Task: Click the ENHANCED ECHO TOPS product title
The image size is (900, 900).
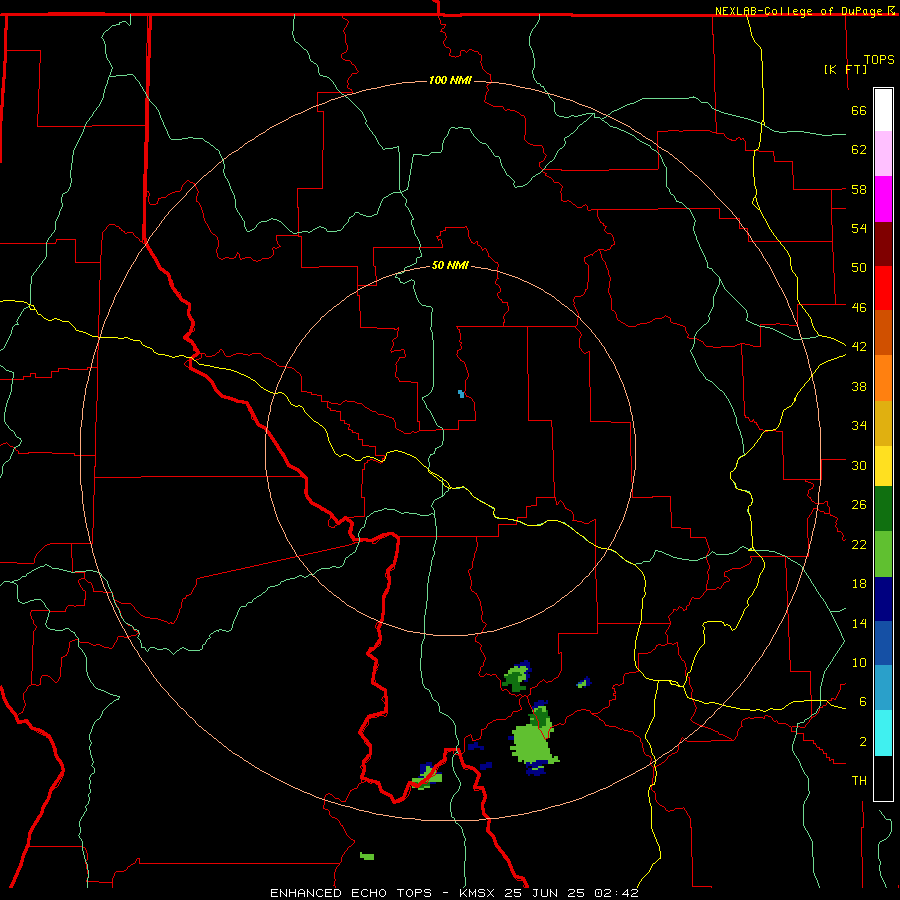Action: click(x=351, y=893)
